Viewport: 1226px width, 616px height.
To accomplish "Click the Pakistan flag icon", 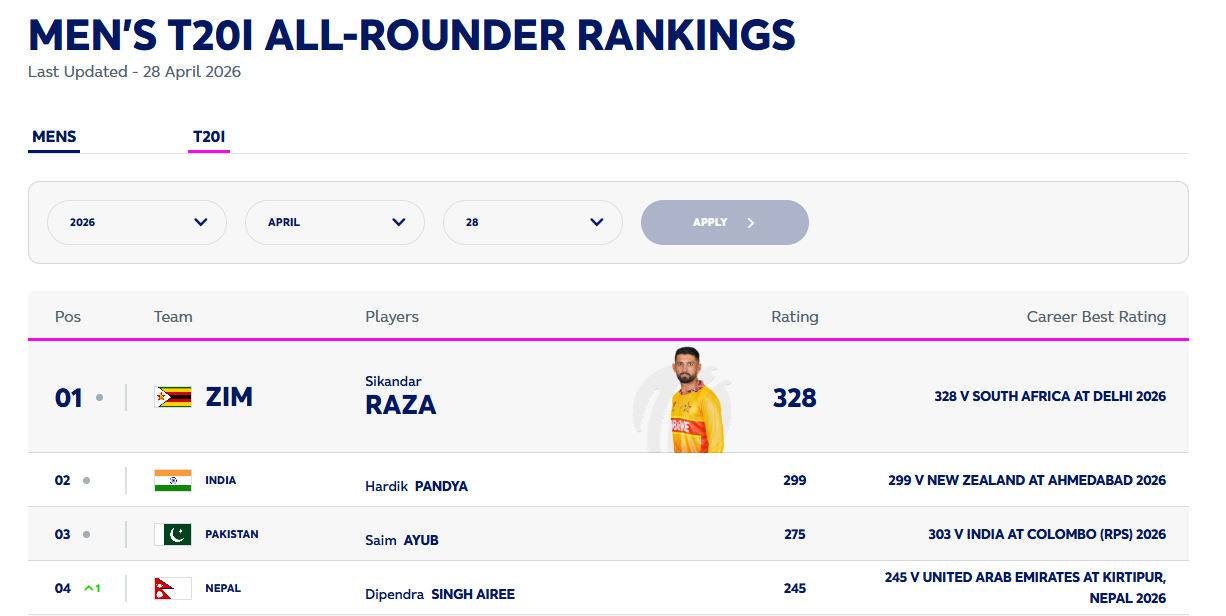I will [173, 534].
